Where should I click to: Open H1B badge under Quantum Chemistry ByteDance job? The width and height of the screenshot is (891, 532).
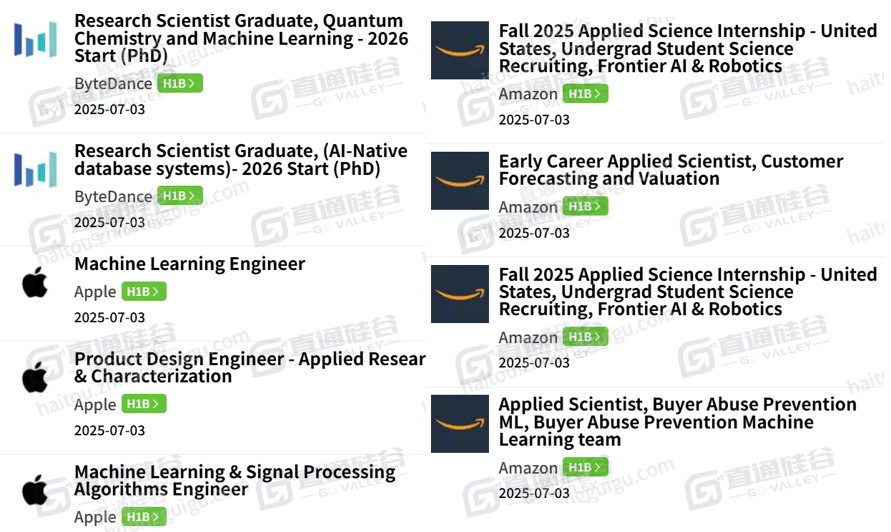click(x=180, y=84)
